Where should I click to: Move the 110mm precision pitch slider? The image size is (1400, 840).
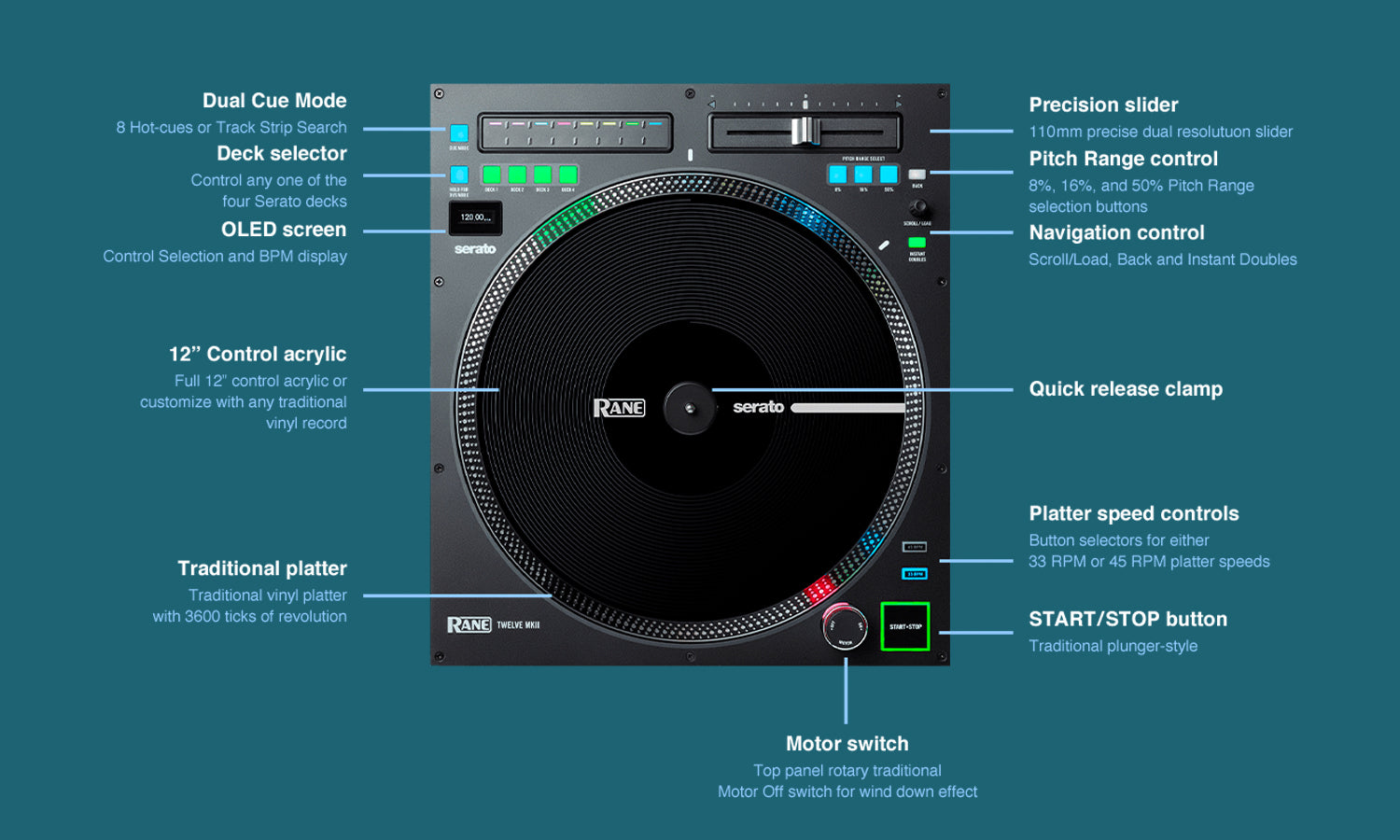click(x=805, y=133)
